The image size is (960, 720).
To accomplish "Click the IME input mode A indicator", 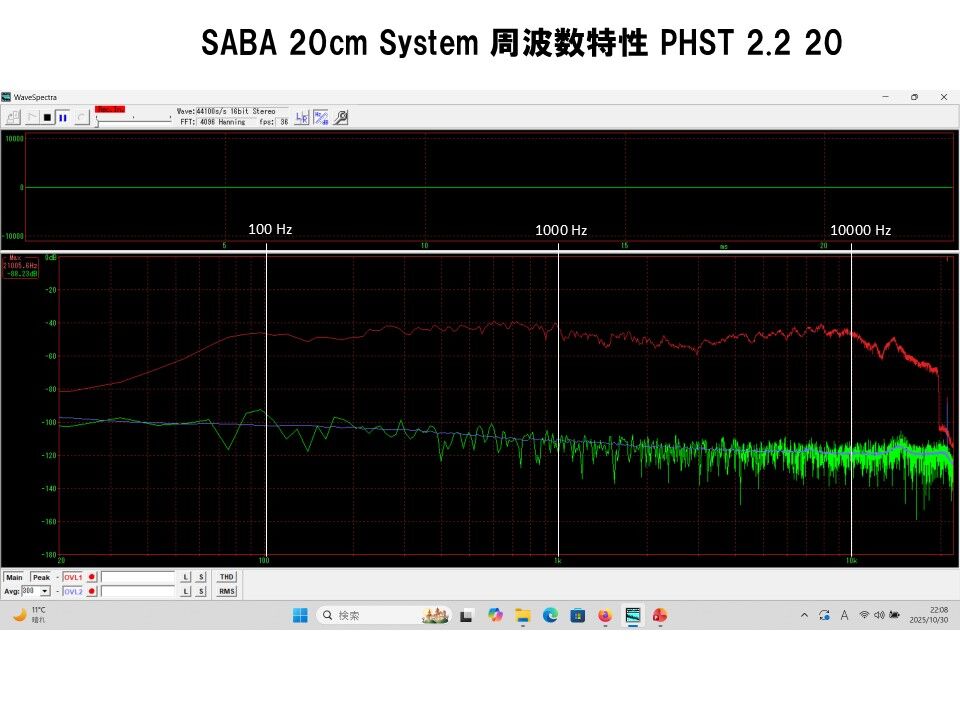I will pyautogui.click(x=844, y=615).
